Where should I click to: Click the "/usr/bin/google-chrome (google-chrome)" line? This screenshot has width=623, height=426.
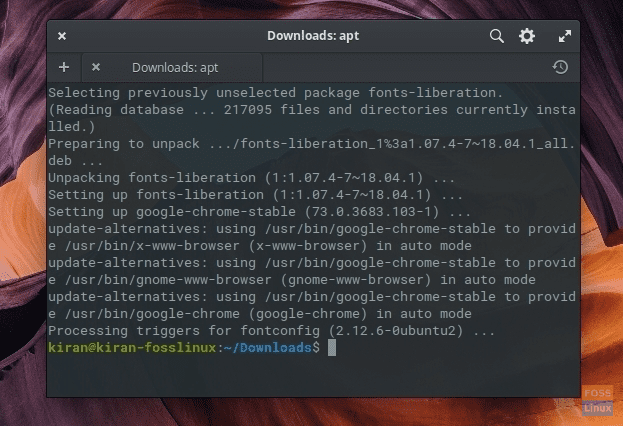tap(260, 314)
